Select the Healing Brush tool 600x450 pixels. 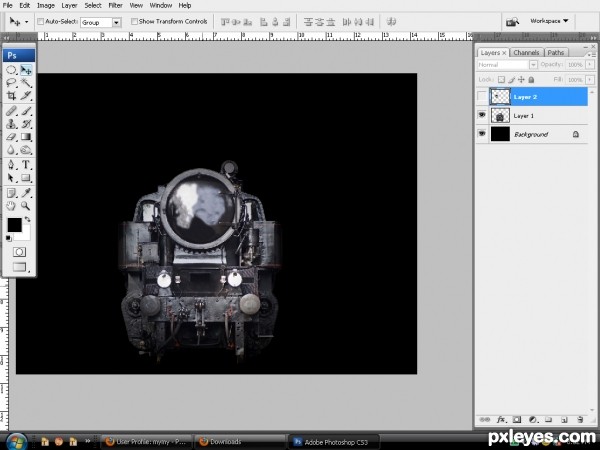click(11, 111)
